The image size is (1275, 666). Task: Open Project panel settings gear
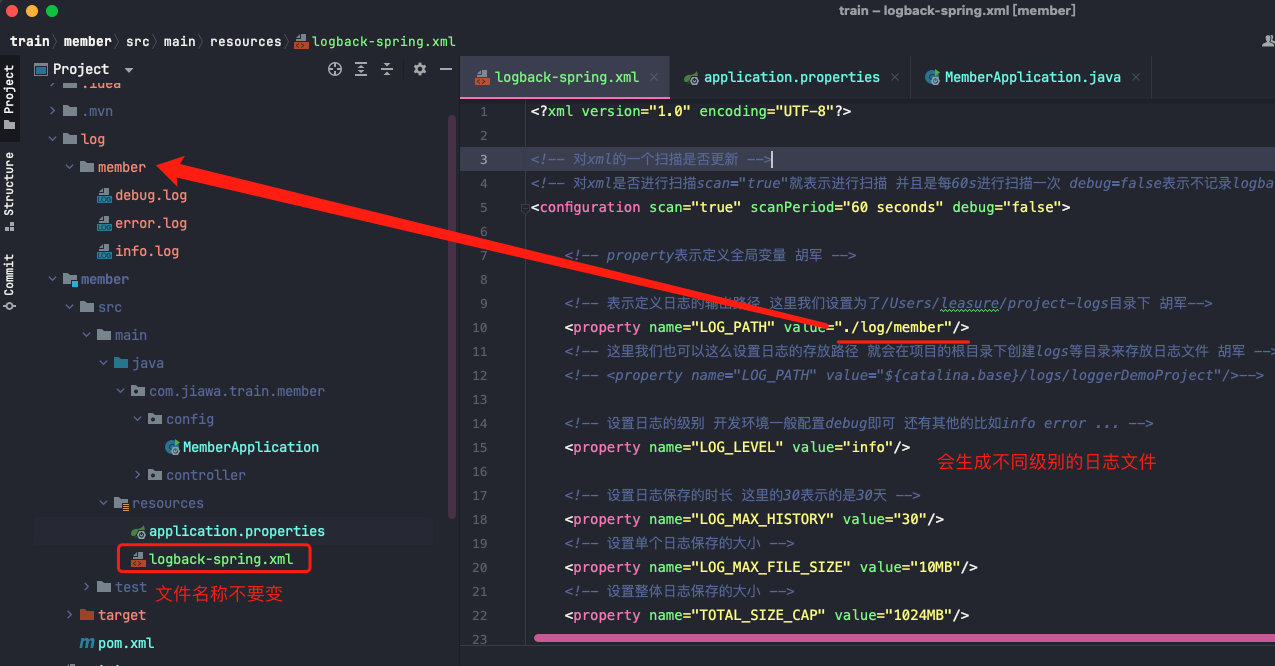[420, 69]
